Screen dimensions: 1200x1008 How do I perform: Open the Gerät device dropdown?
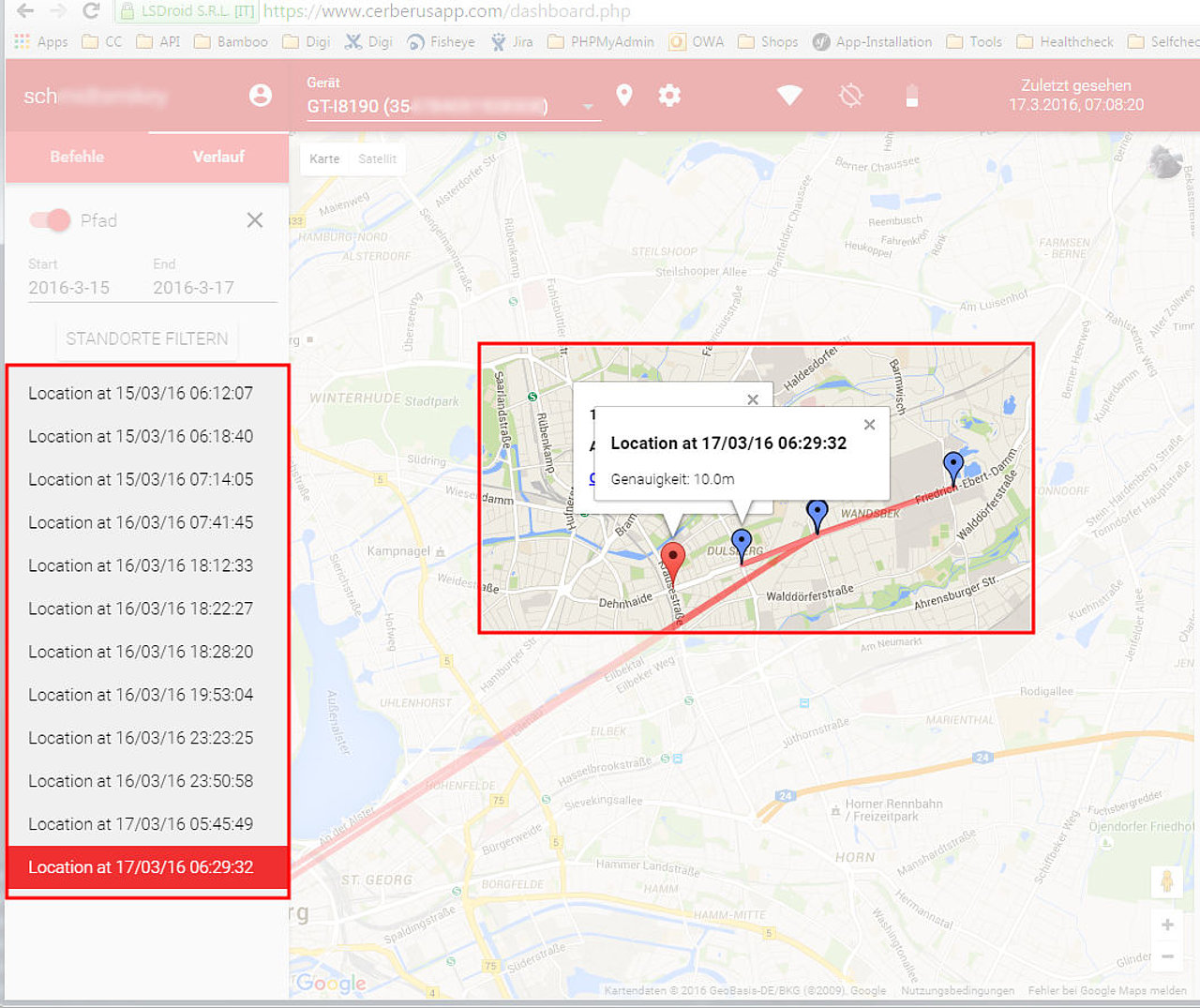(x=453, y=106)
